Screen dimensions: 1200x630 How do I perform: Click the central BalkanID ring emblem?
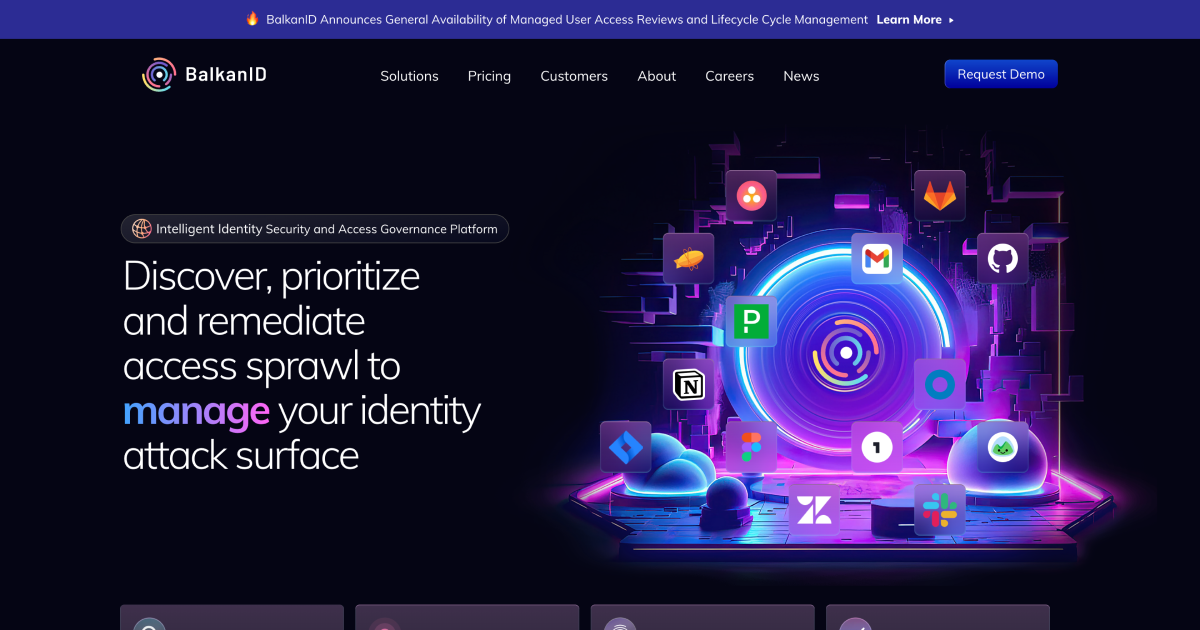[x=846, y=352]
